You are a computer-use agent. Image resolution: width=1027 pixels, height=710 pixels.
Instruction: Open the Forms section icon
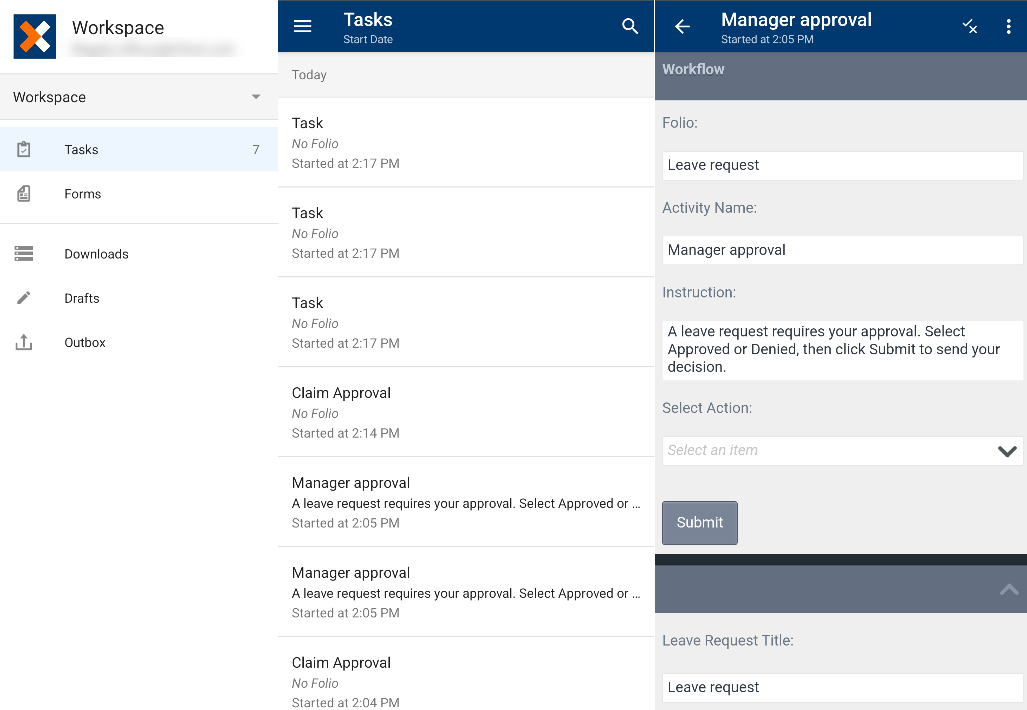point(22,195)
